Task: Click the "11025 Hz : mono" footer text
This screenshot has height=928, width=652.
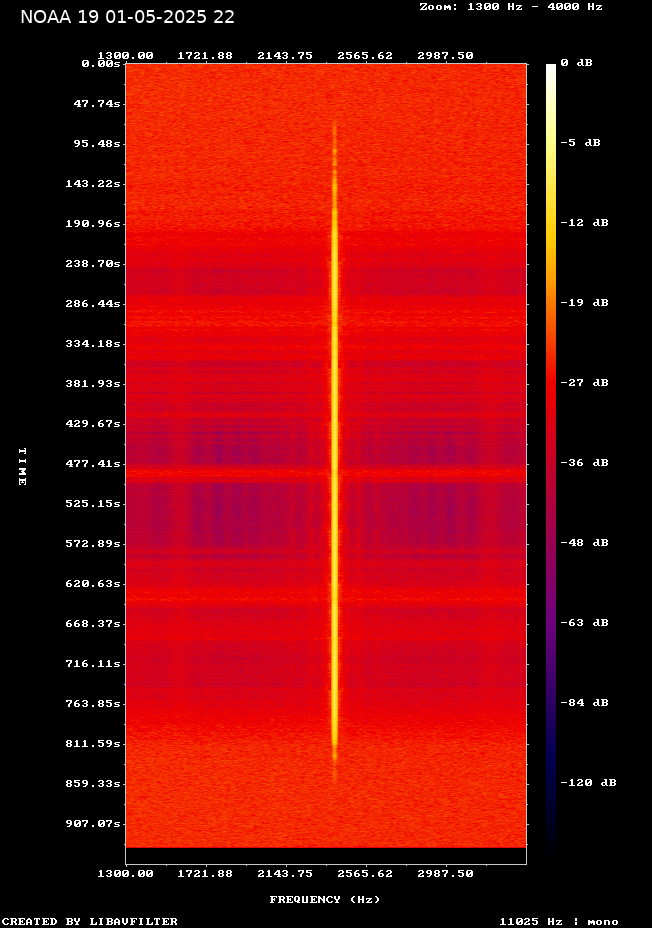Action: (559, 921)
